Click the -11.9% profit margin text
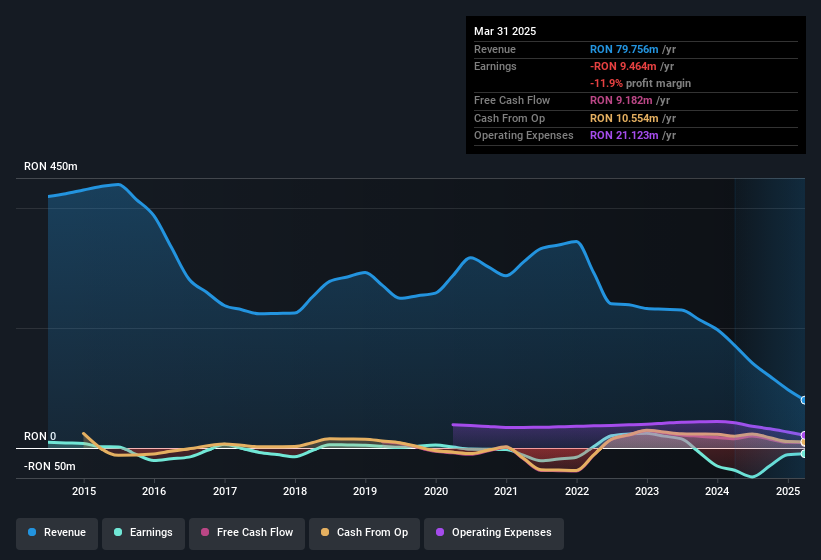 pos(640,83)
